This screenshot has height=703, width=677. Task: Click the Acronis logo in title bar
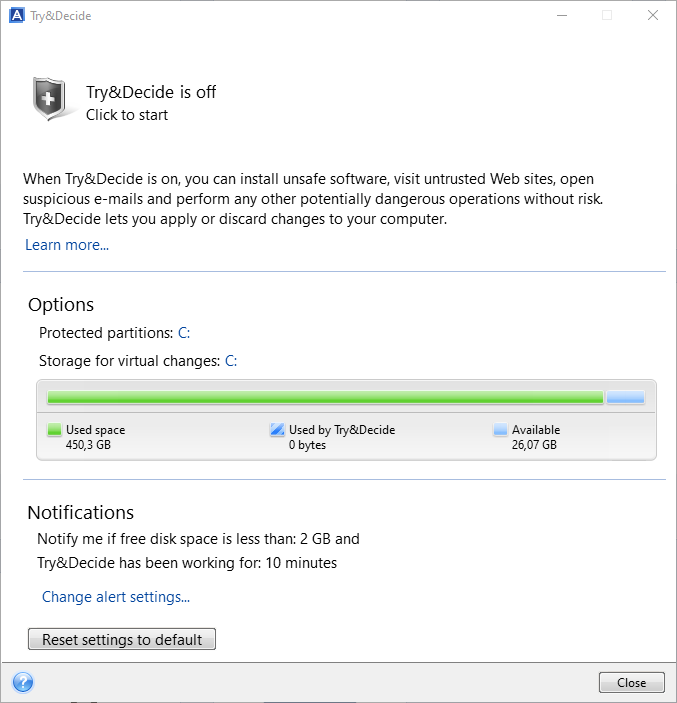16,16
